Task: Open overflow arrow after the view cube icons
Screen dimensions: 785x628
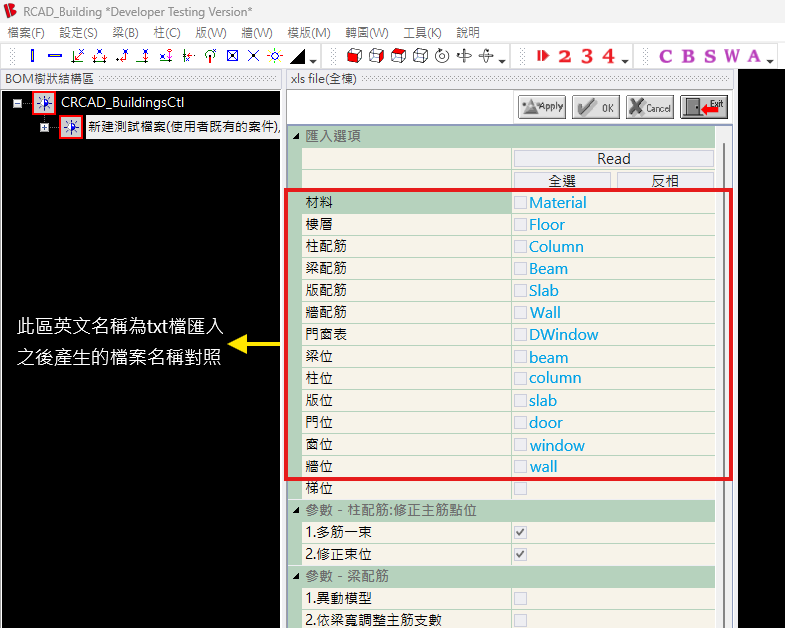Action: [x=502, y=61]
